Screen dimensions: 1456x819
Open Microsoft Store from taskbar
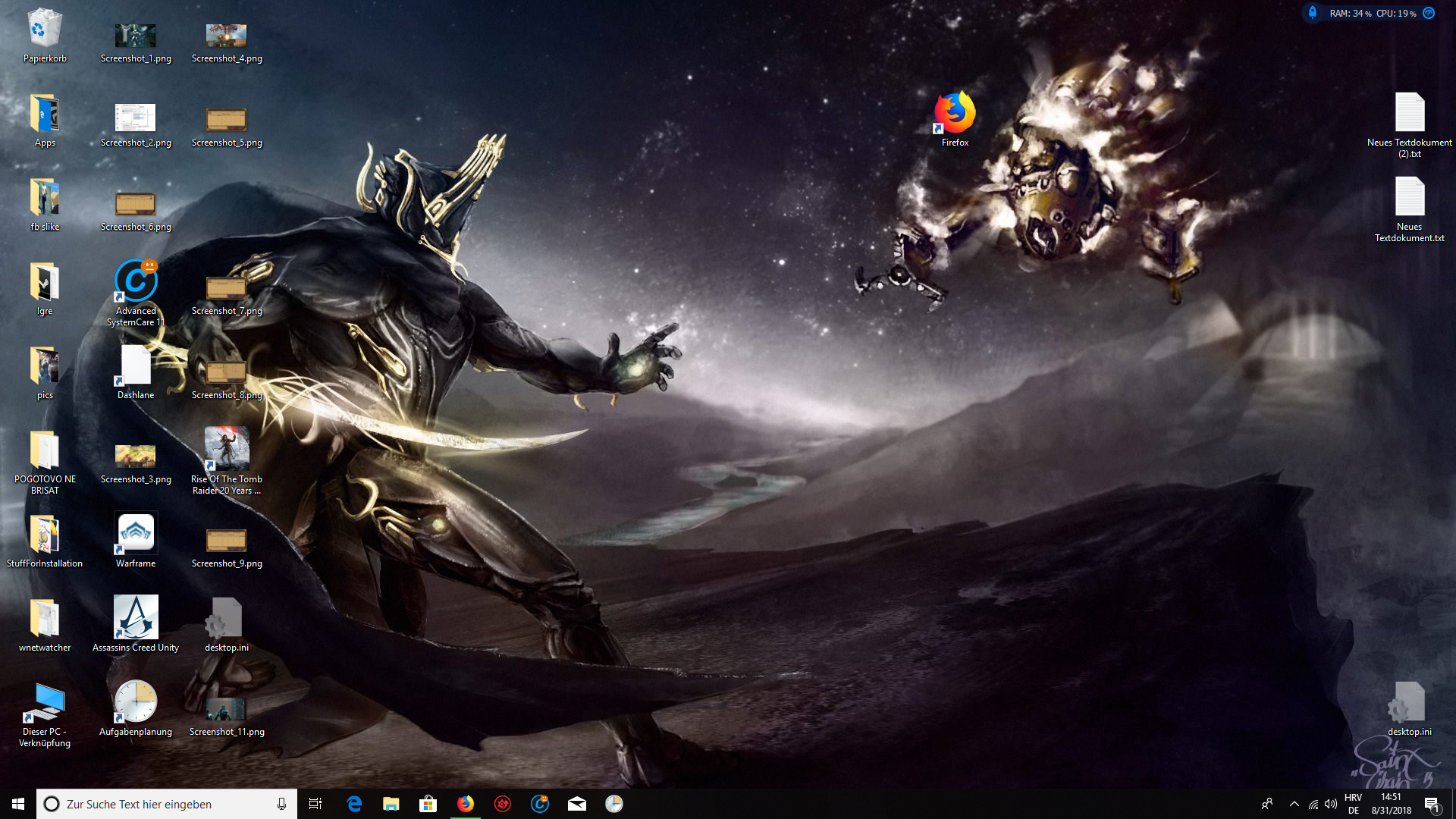point(428,804)
